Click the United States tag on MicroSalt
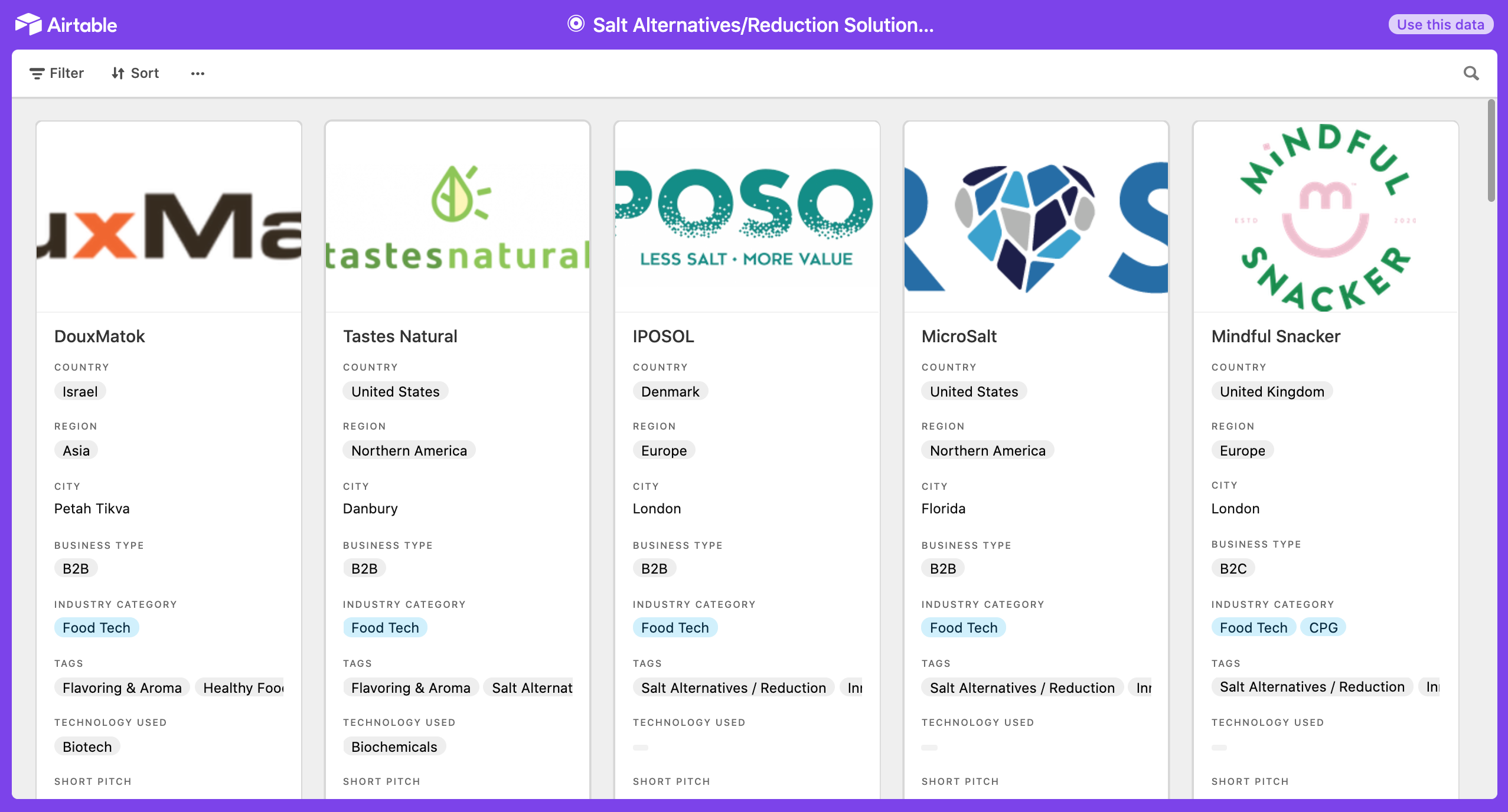The width and height of the screenshot is (1508, 812). click(974, 391)
